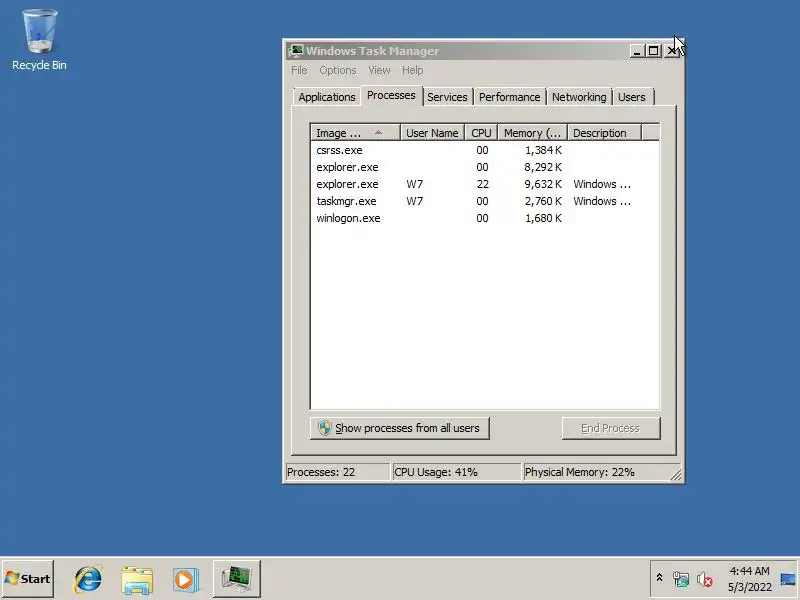Select the csrss.exe process row
This screenshot has height=600, width=800.
click(x=485, y=151)
